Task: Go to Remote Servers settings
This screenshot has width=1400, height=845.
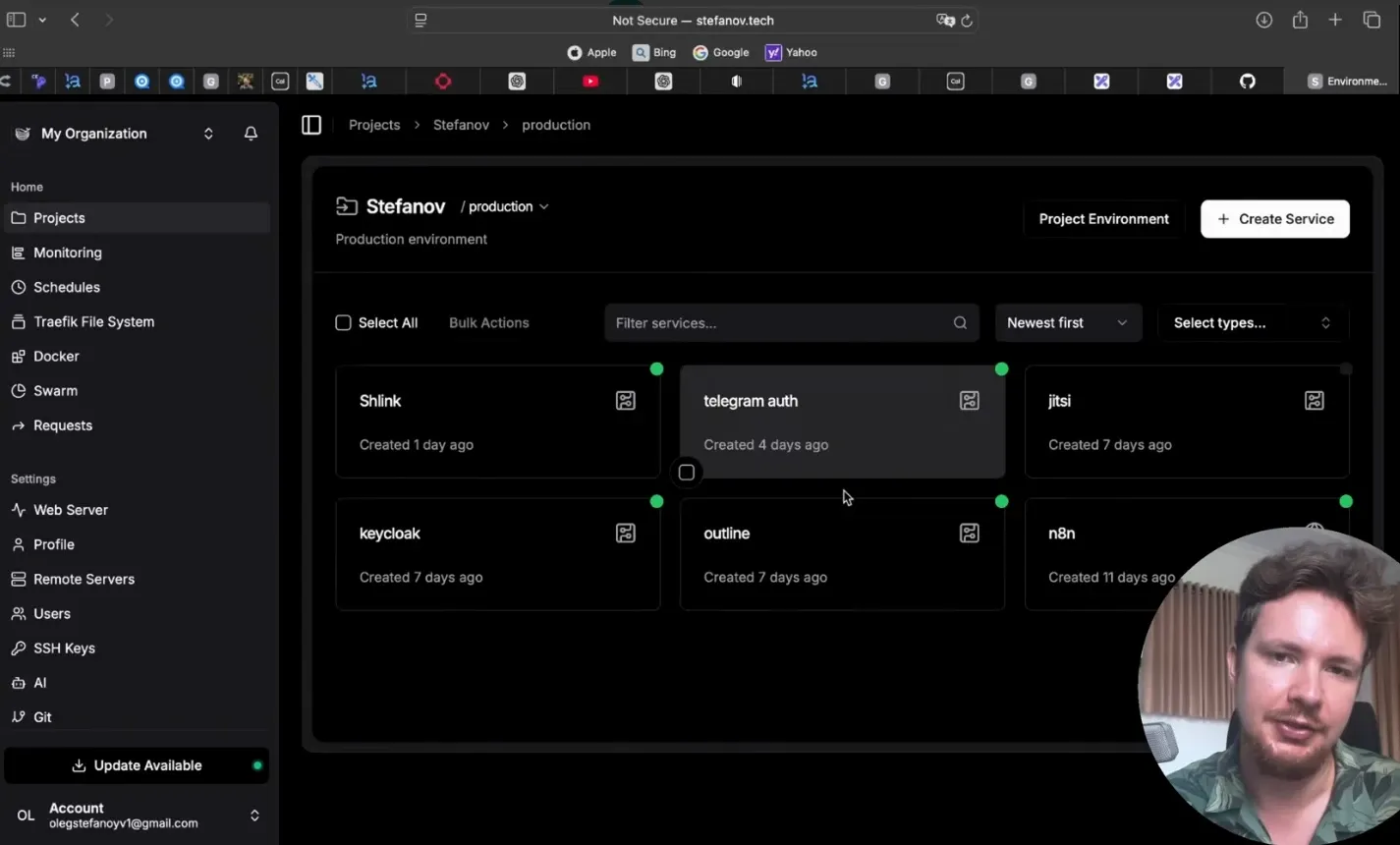Action: coord(84,579)
